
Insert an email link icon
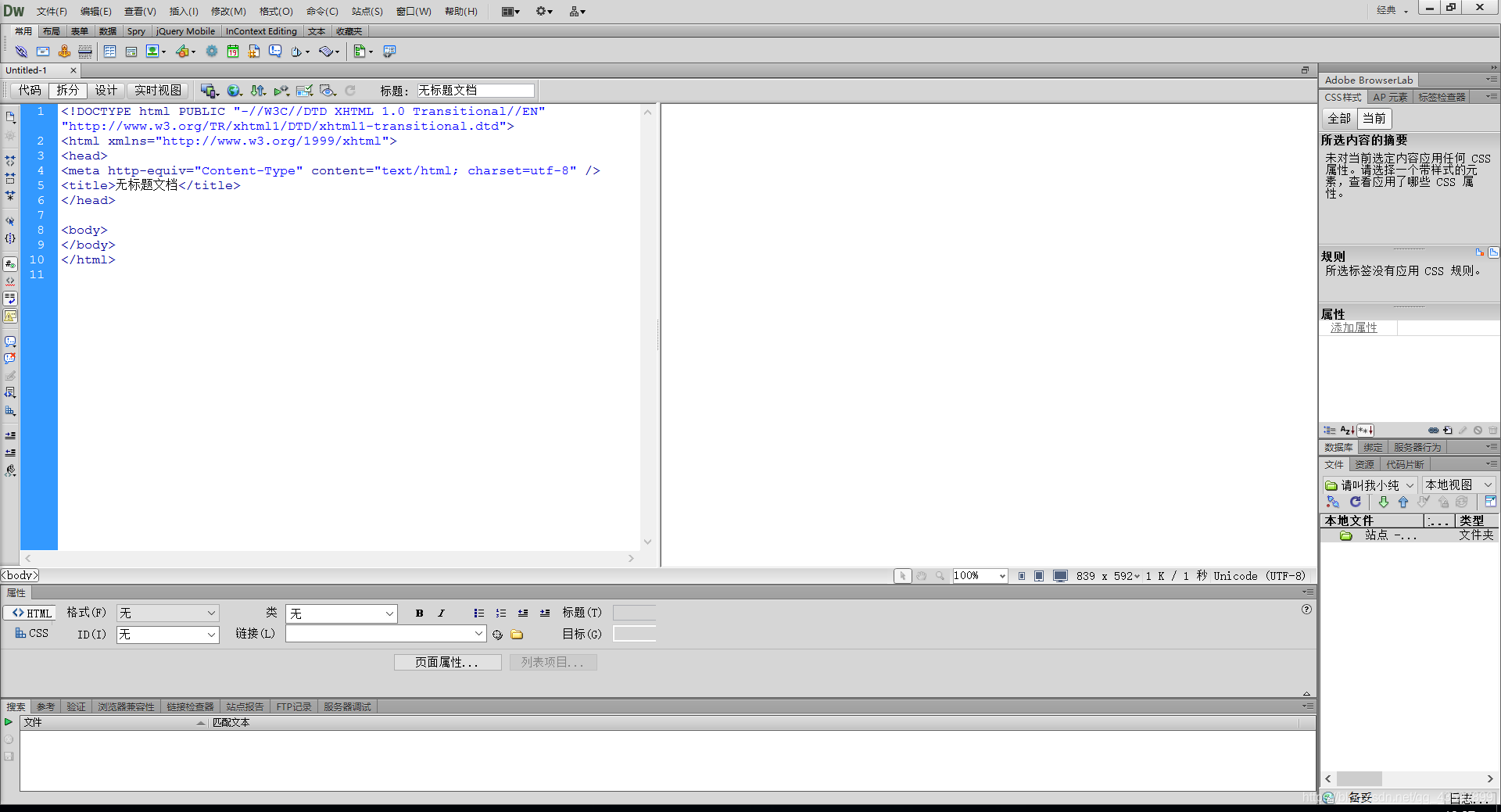click(43, 52)
